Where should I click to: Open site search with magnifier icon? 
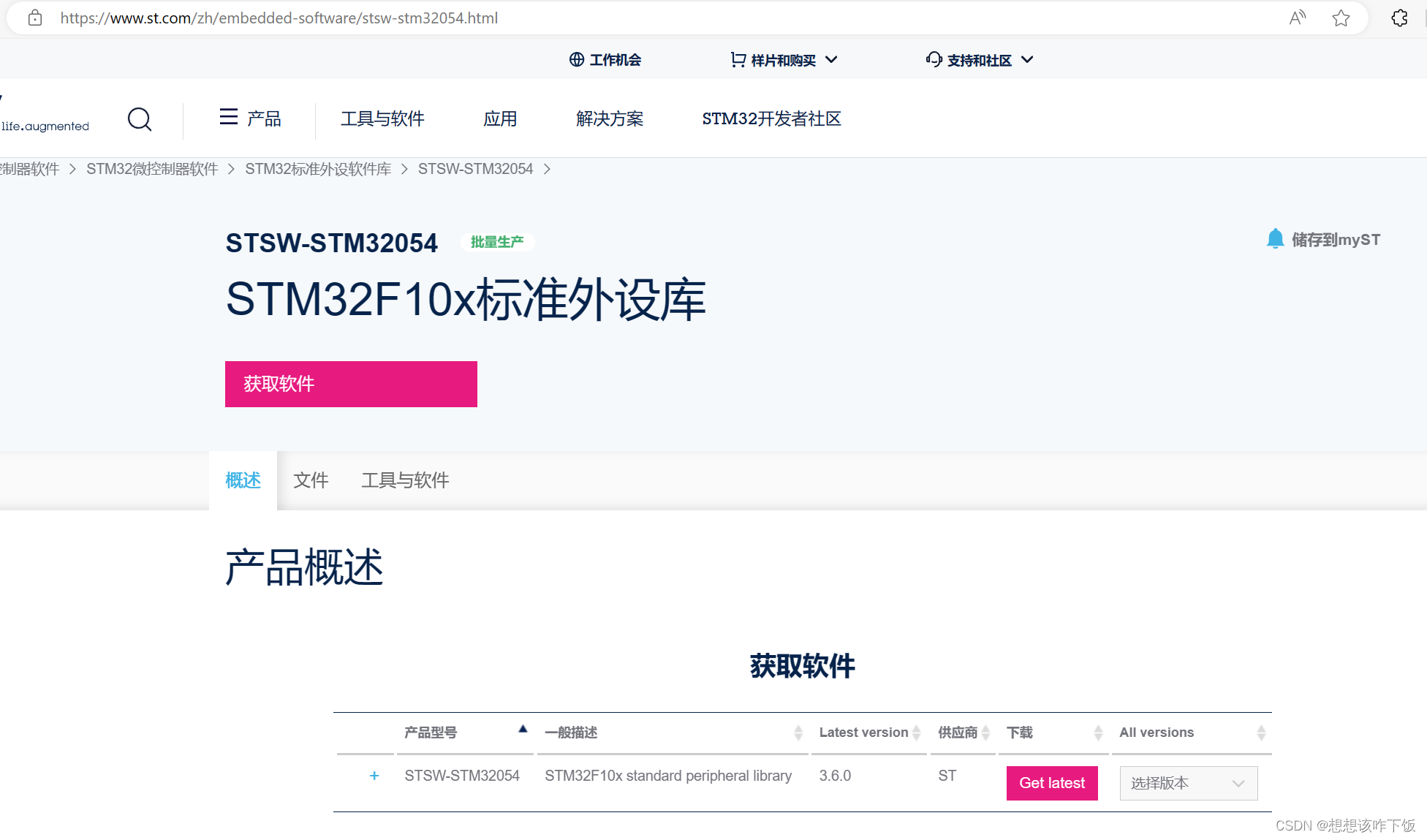pyautogui.click(x=140, y=119)
